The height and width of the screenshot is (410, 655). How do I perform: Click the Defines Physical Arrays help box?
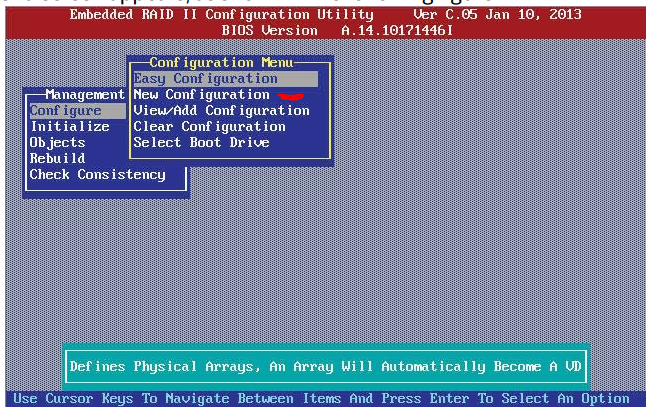pyautogui.click(x=325, y=367)
